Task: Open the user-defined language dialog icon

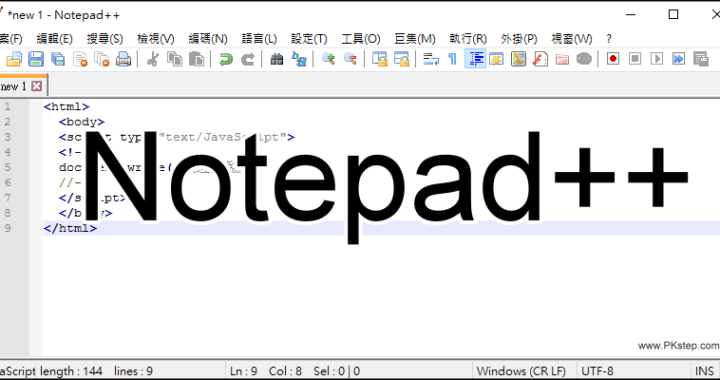Action: point(496,59)
